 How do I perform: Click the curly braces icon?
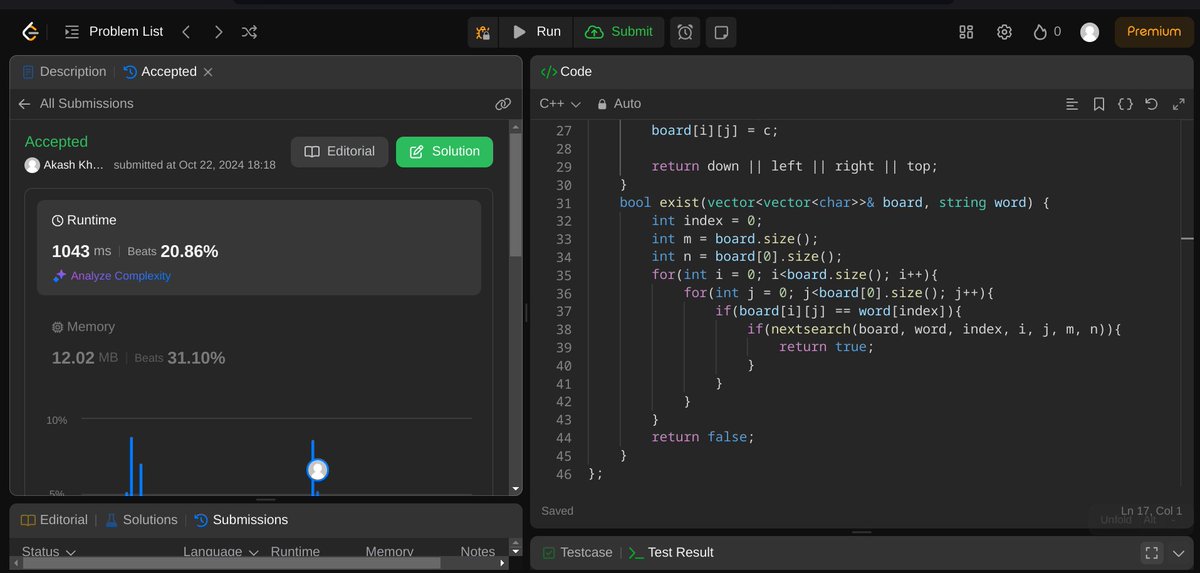coord(1125,104)
